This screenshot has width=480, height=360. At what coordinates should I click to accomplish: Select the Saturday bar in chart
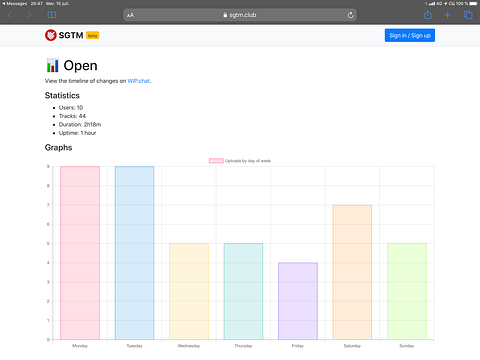coord(352,272)
